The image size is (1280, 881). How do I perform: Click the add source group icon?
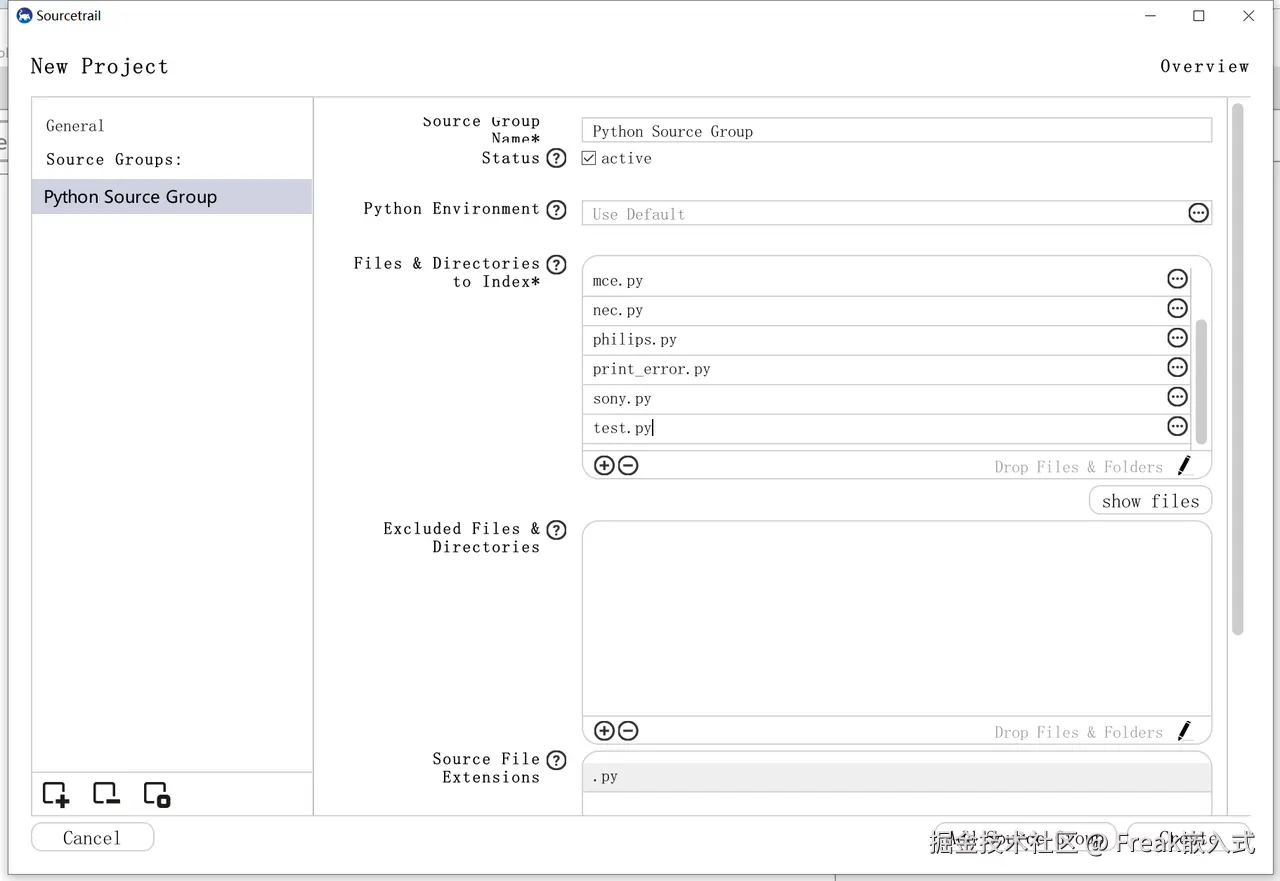click(x=56, y=795)
